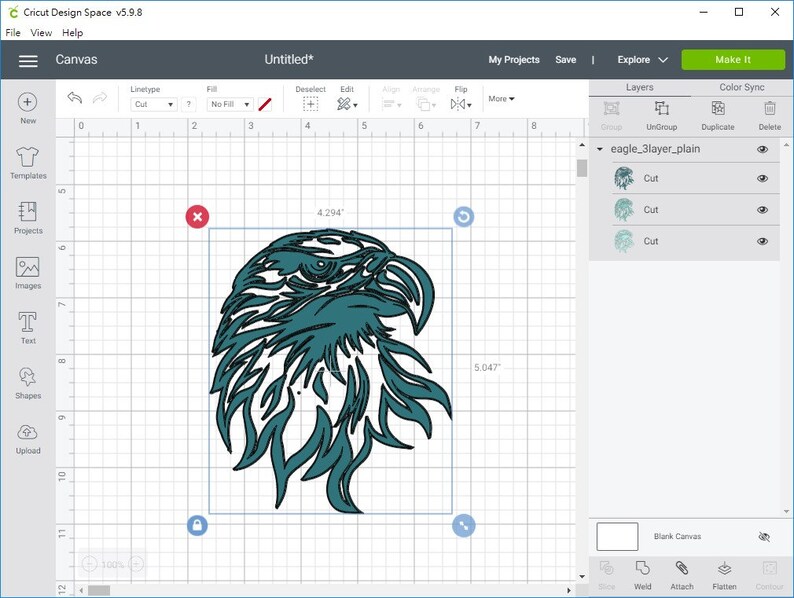Collapse the eagle_3layer_plain group
Screen dimensions: 794x598
[x=600, y=149]
